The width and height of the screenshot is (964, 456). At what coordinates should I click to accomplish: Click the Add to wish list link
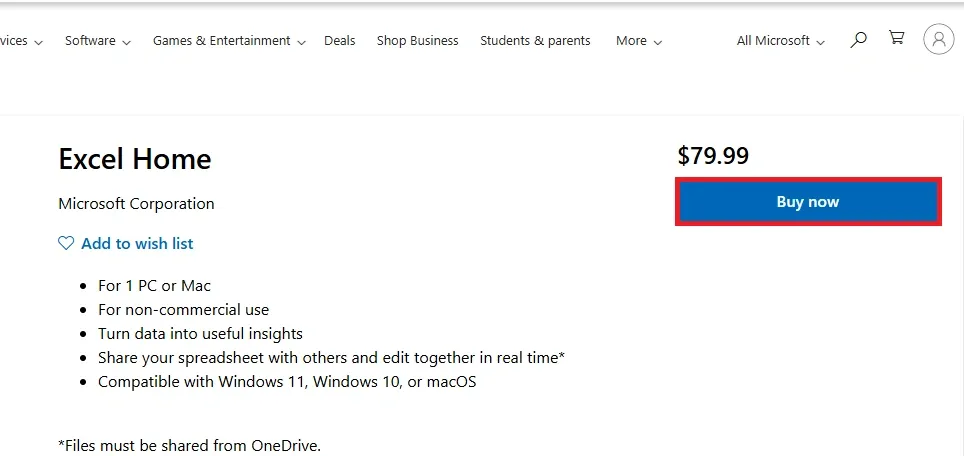(x=137, y=243)
